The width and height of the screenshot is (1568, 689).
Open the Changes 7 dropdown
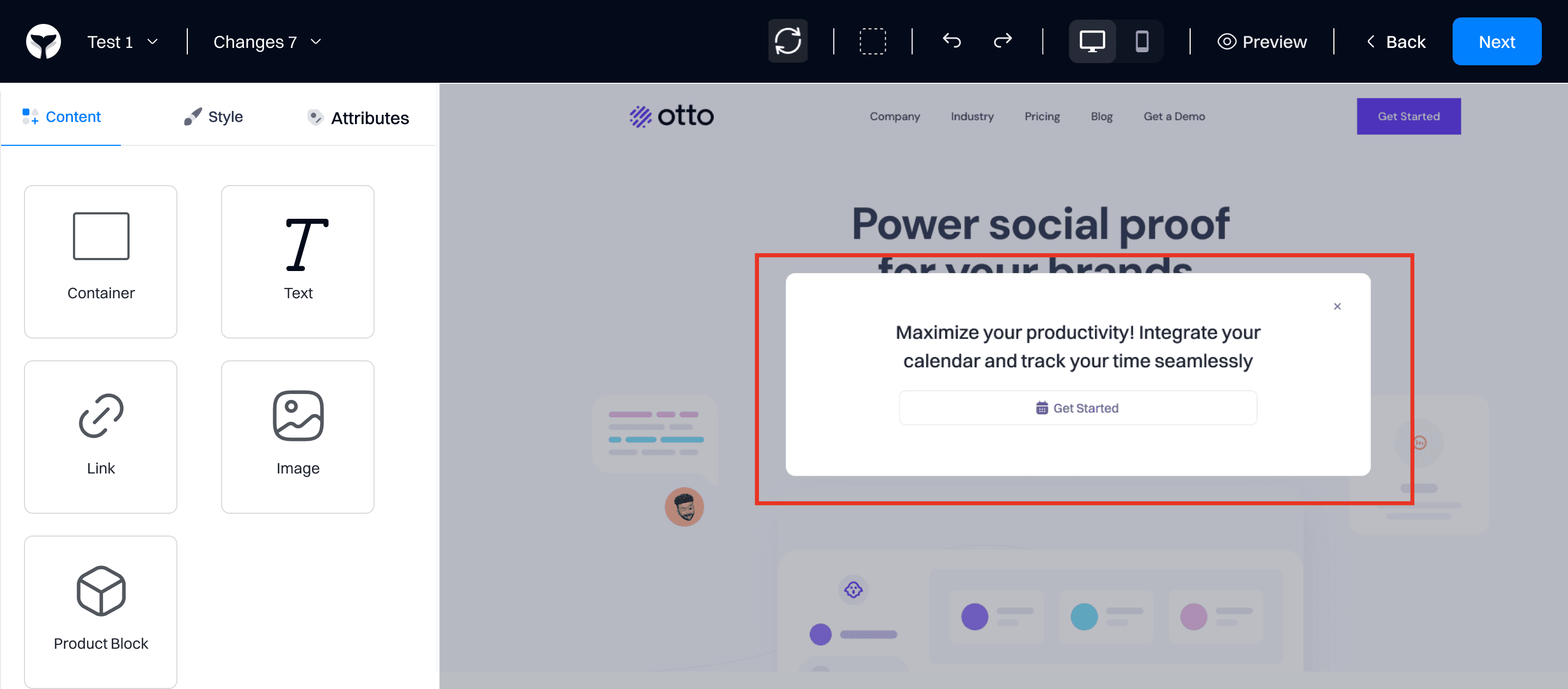[x=267, y=41]
